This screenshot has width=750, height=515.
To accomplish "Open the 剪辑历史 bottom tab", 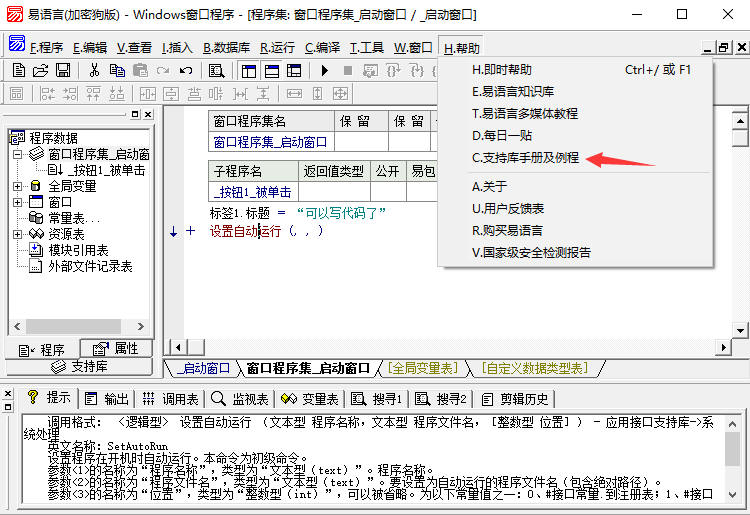I will pyautogui.click(x=515, y=399).
